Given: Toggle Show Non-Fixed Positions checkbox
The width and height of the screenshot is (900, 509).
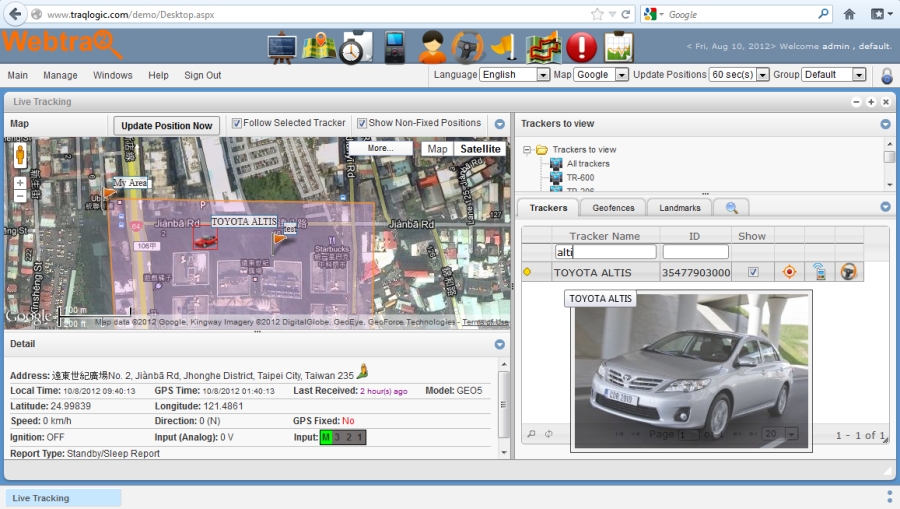Looking at the screenshot, I should (362, 123).
